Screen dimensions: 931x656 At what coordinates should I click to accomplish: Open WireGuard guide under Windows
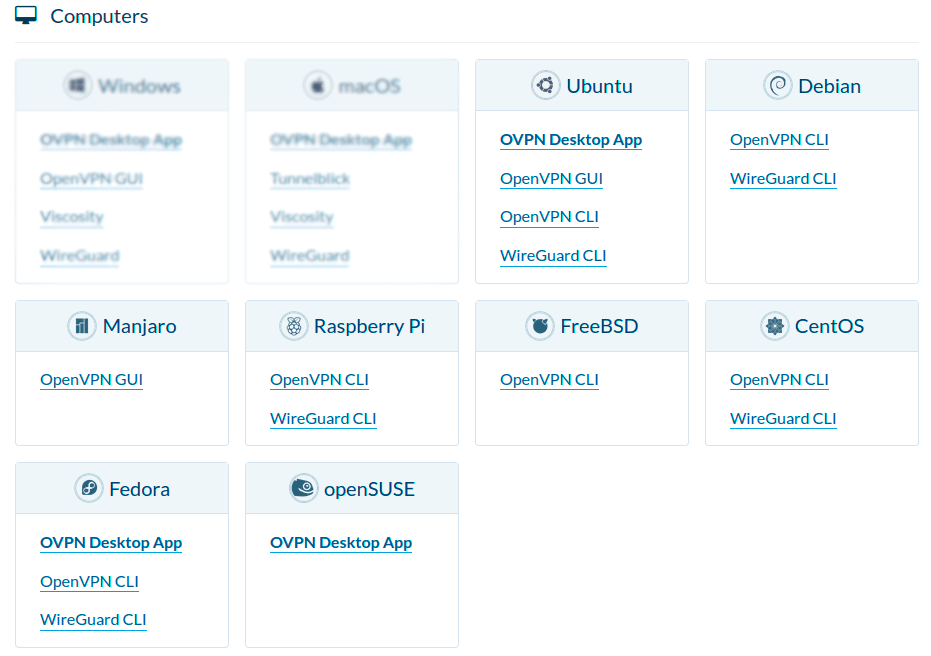(x=80, y=256)
